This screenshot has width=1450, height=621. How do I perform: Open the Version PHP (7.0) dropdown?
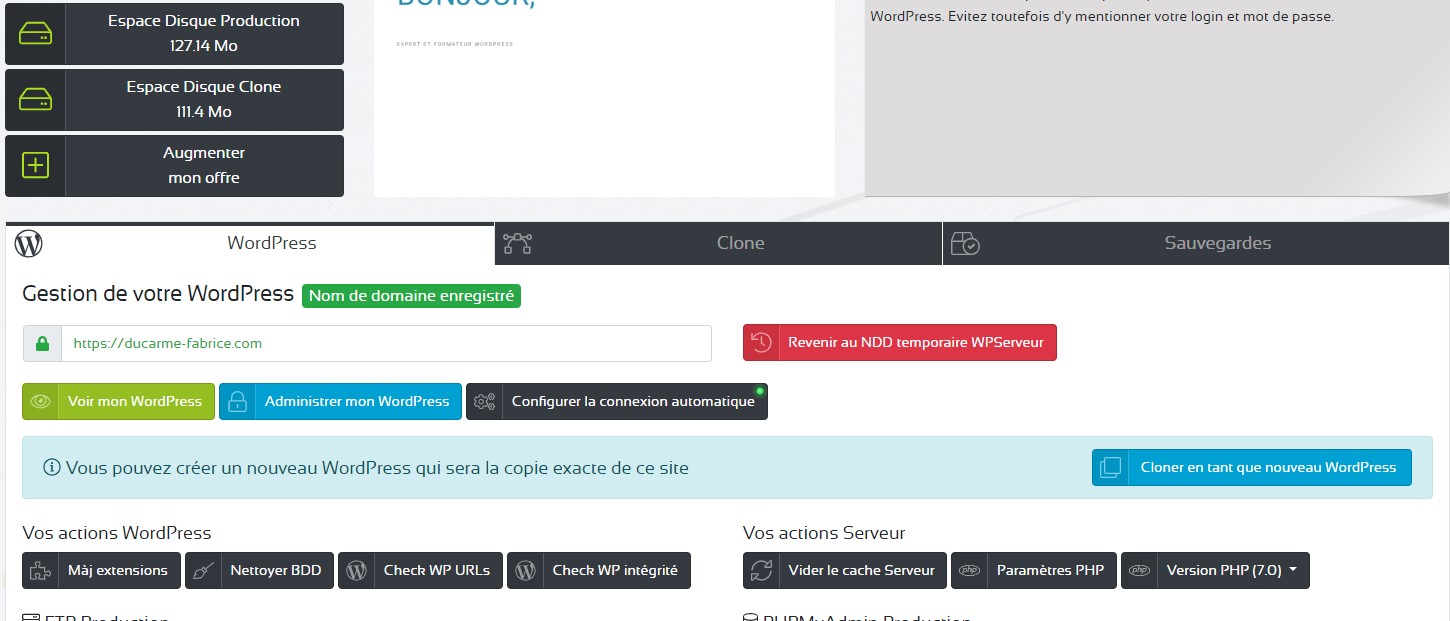1215,570
